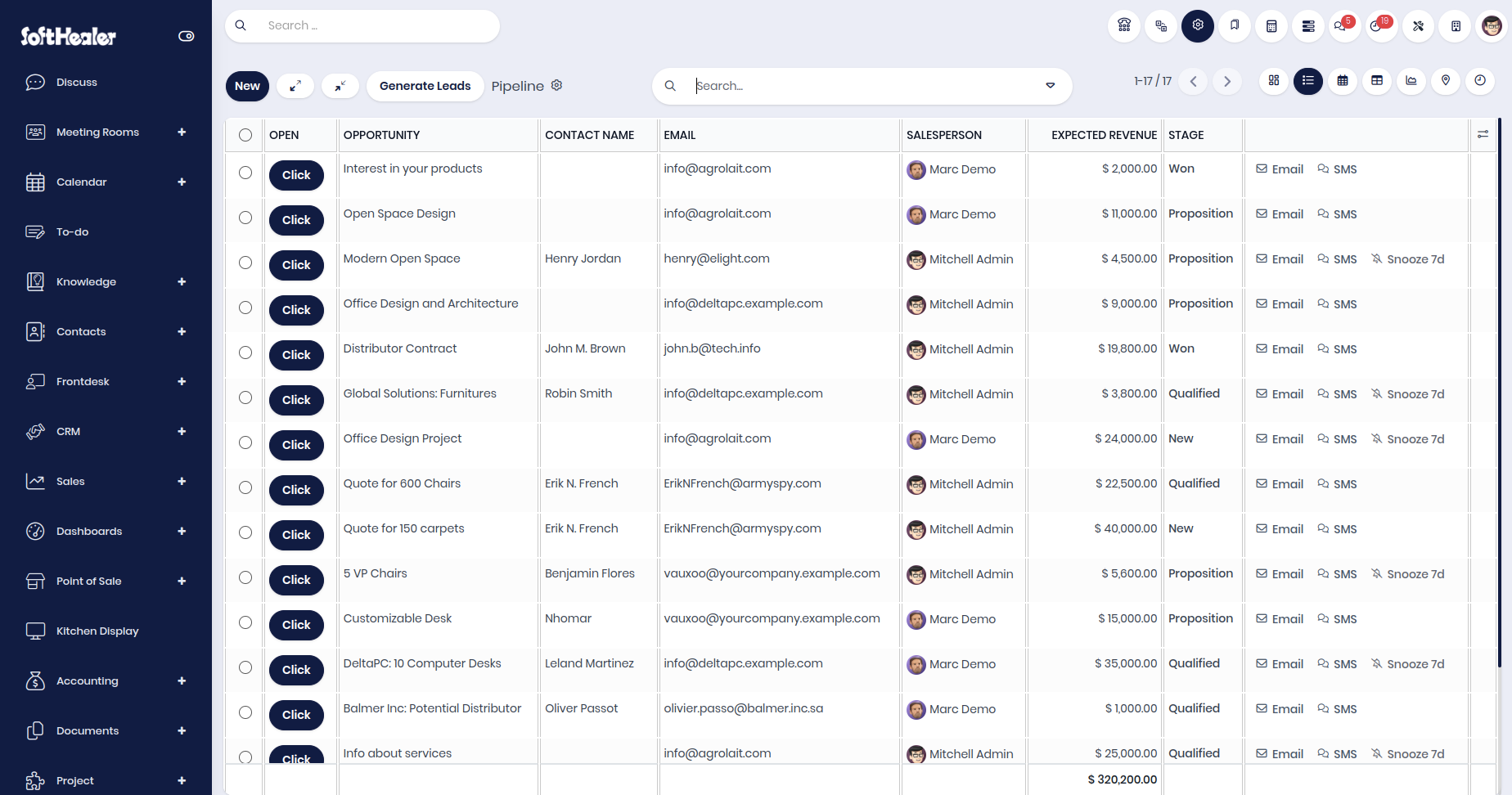Expand Calendar submenu in sidebar
The height and width of the screenshot is (795, 1512).
tap(182, 182)
